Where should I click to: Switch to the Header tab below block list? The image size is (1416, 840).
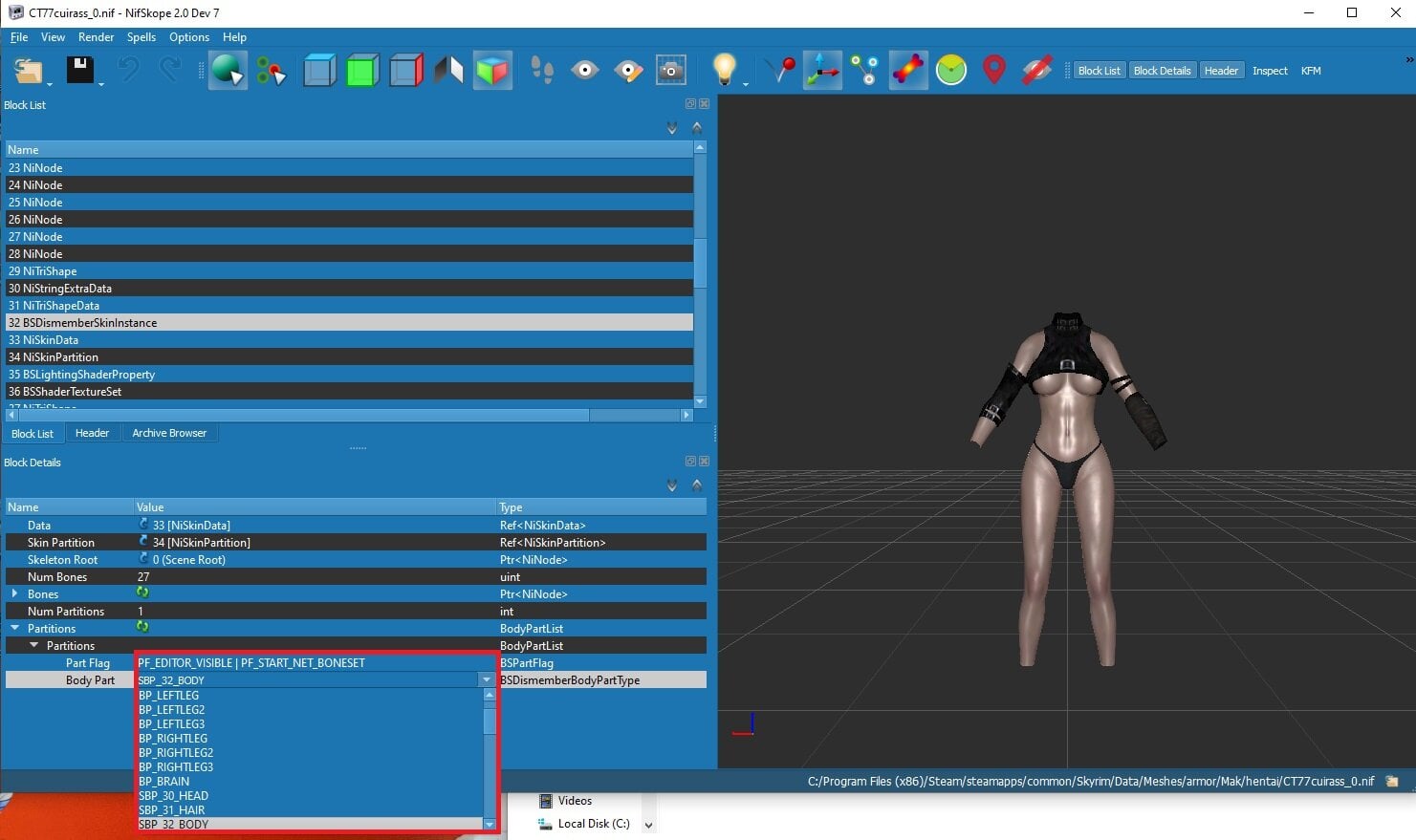[92, 433]
